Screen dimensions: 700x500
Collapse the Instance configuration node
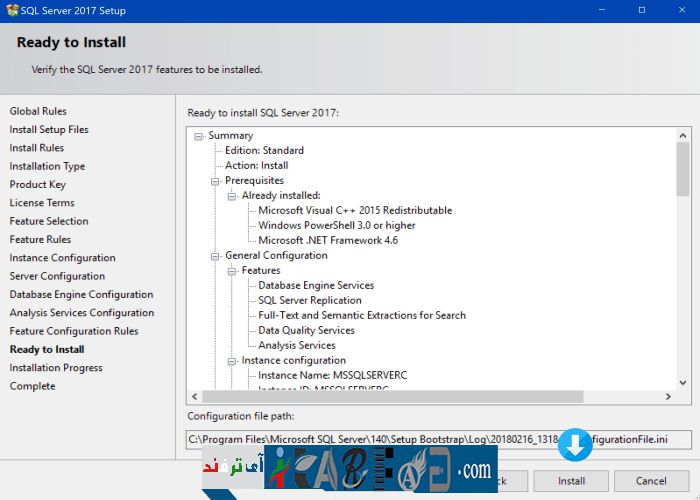pyautogui.click(x=232, y=361)
